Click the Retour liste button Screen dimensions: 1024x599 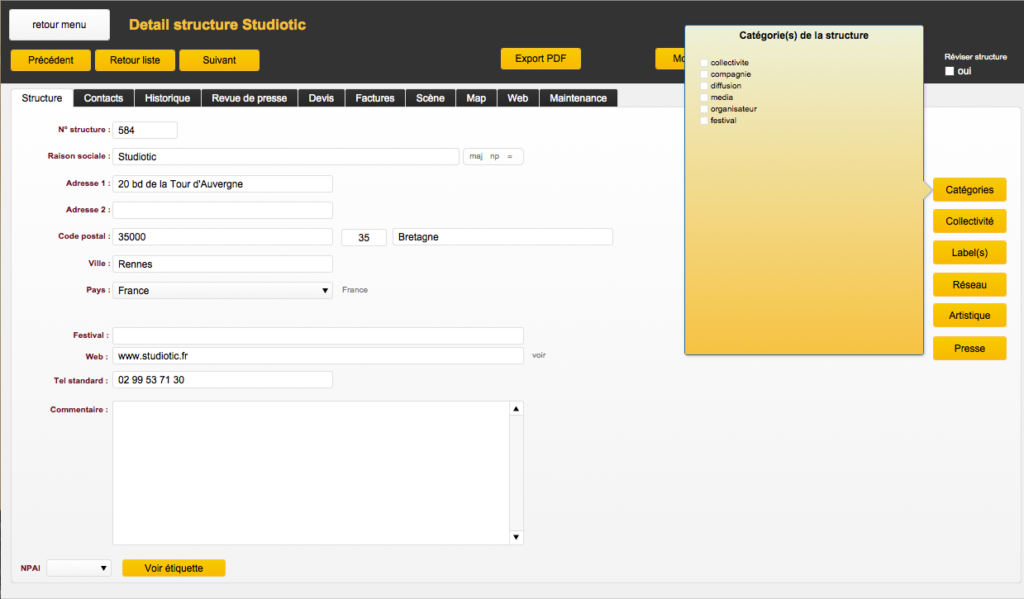[x=135, y=60]
